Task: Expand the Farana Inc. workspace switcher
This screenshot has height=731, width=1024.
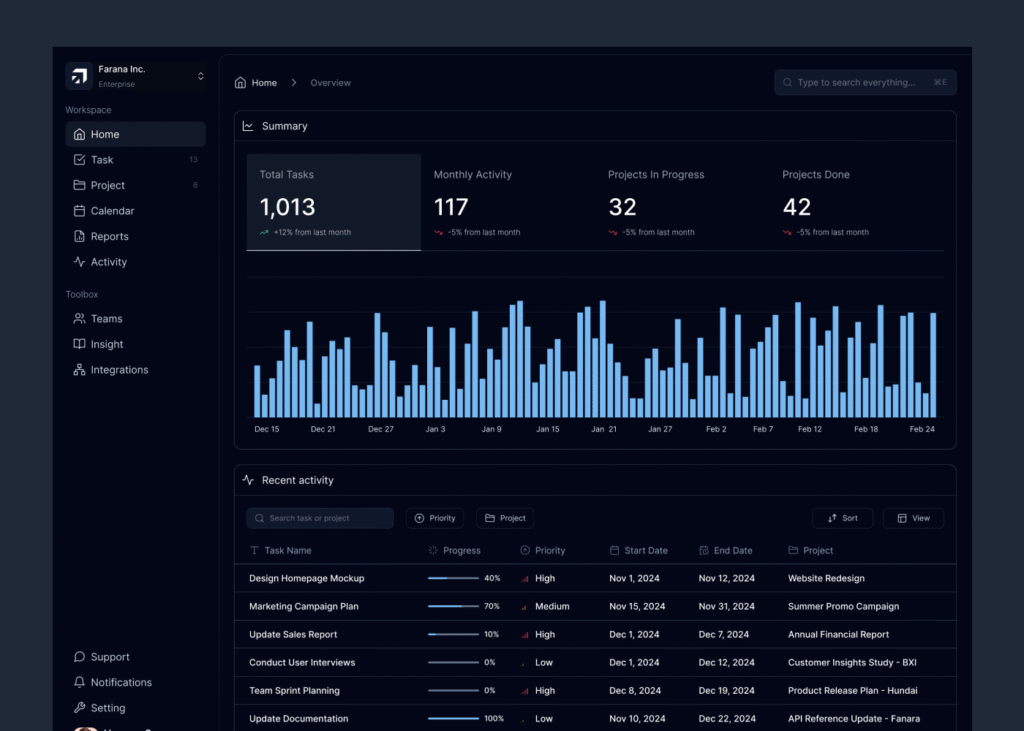Action: [200, 76]
